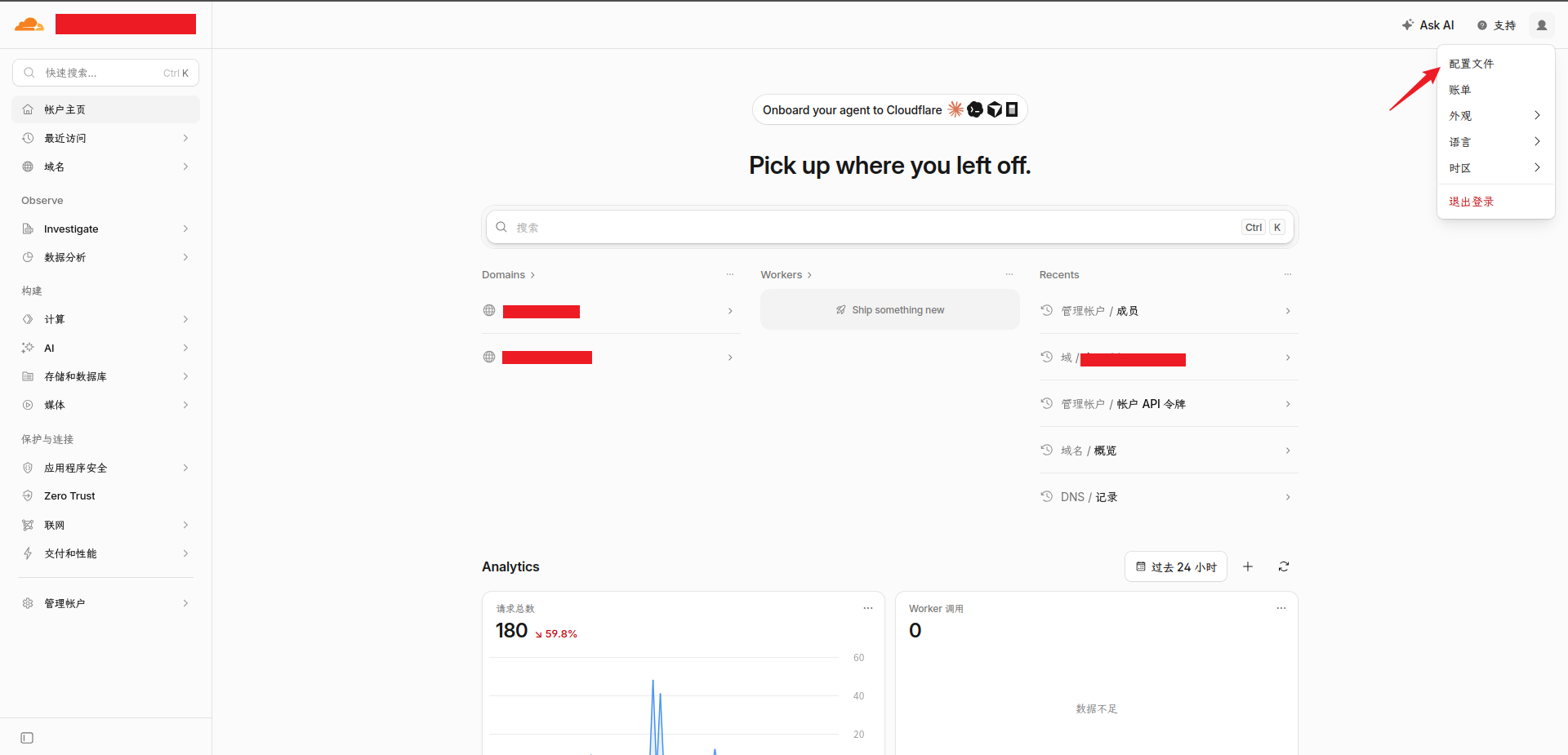
Task: Select 账单 from the account menu
Action: coord(1496,90)
